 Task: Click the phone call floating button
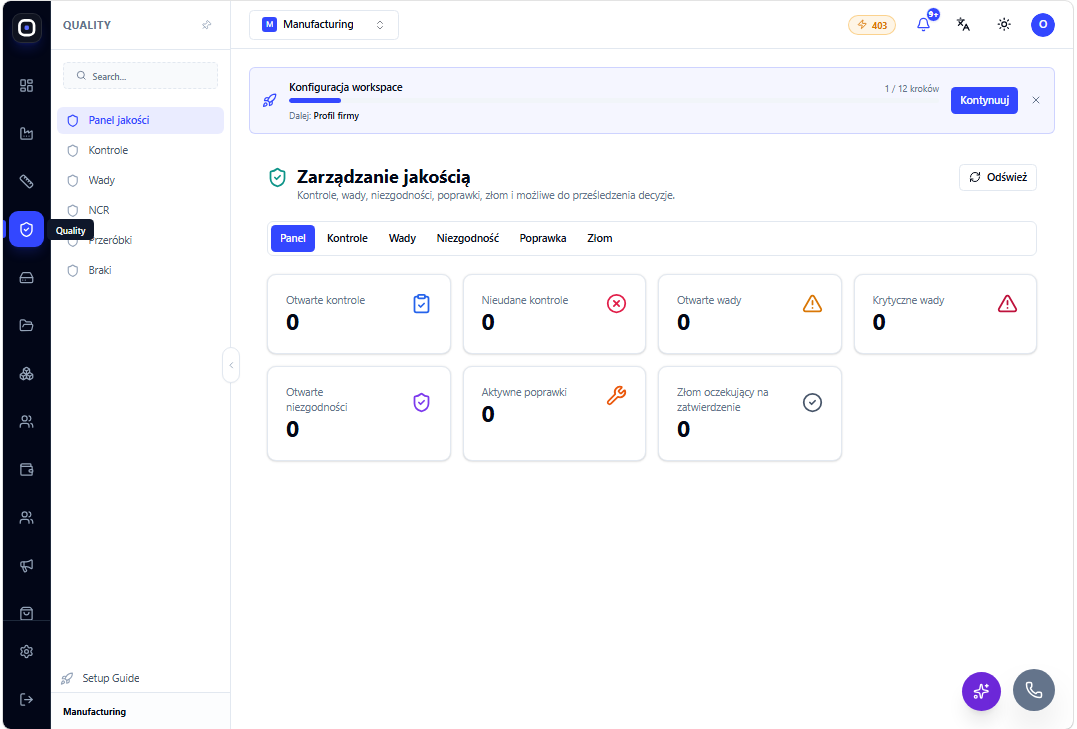point(1033,690)
